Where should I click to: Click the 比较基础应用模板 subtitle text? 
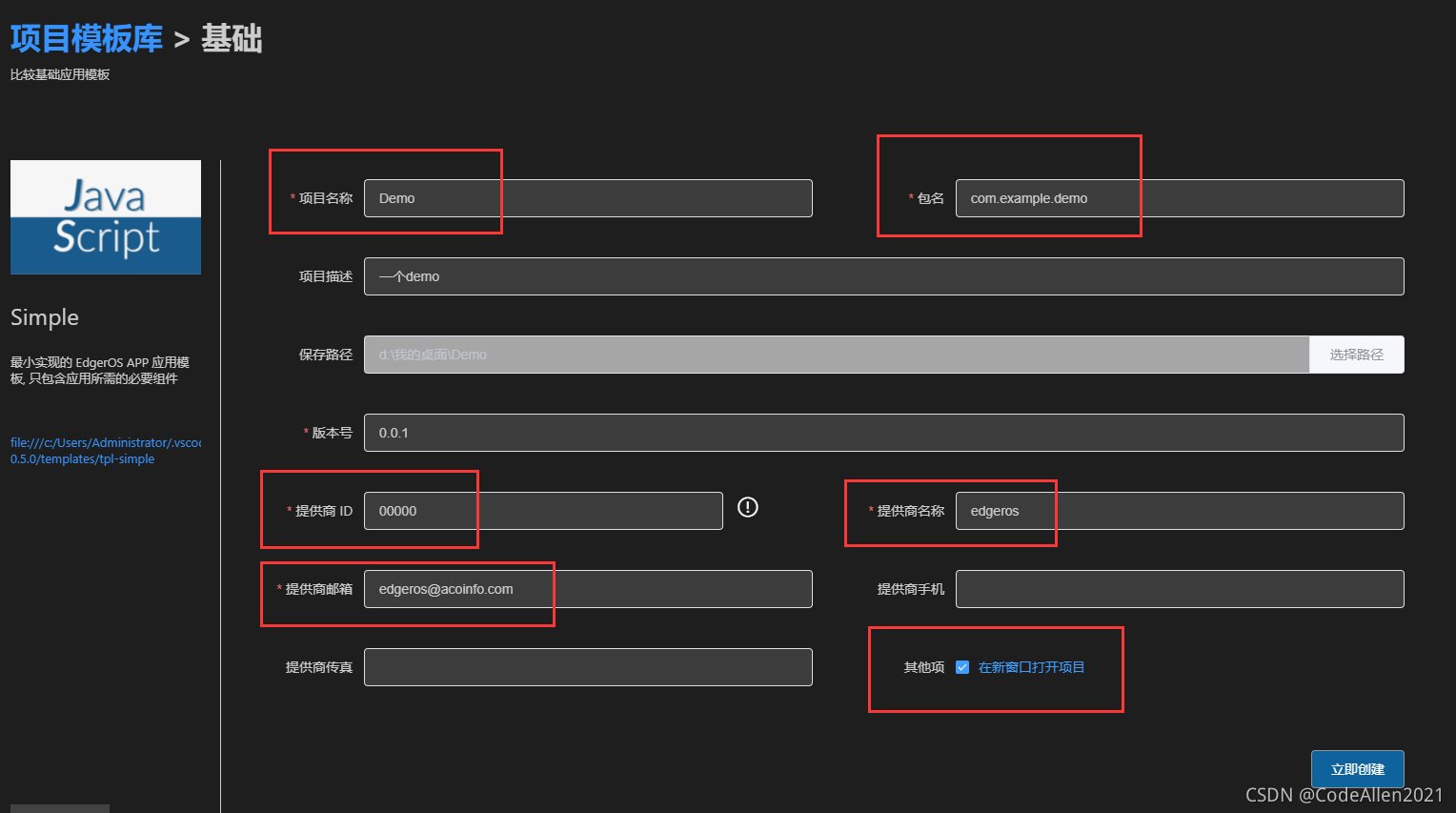60,74
